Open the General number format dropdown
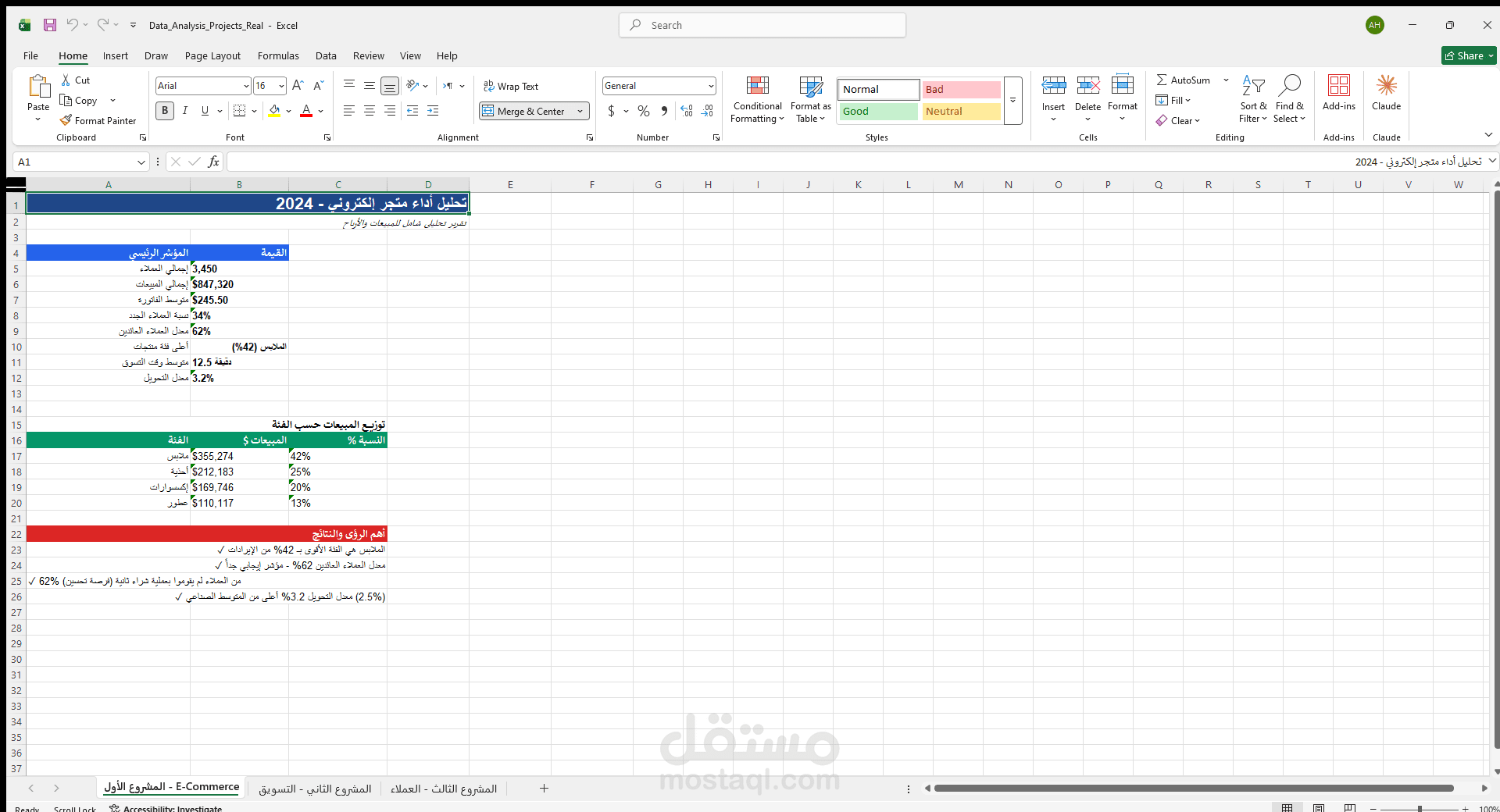Viewport: 1500px width, 812px height. pos(711,86)
